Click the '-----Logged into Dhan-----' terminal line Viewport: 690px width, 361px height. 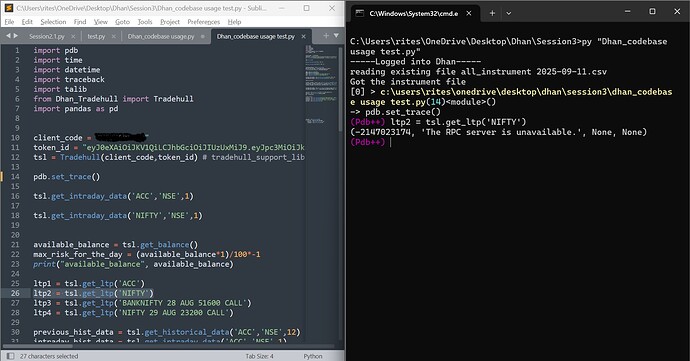415,61
